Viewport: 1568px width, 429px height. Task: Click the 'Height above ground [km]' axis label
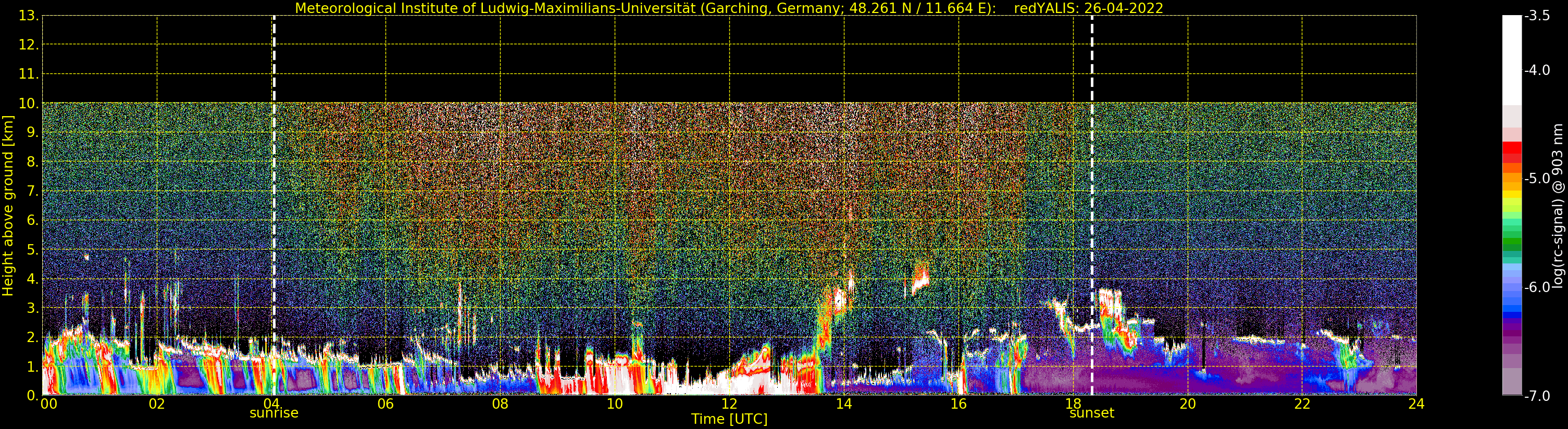click(x=8, y=206)
